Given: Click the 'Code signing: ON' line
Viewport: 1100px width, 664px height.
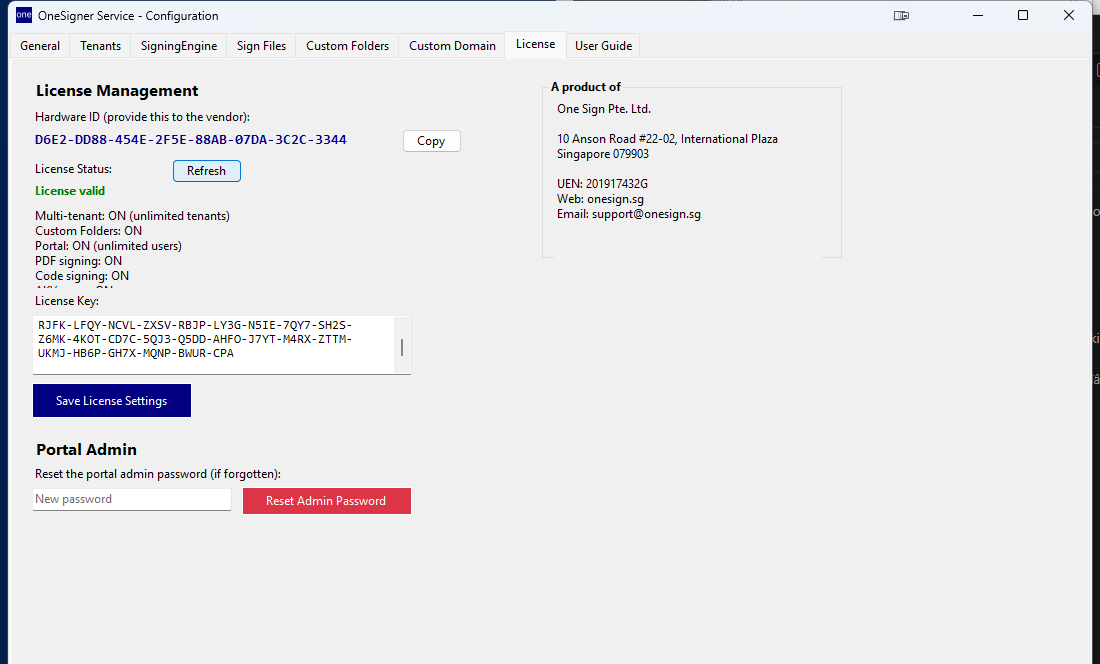Looking at the screenshot, I should pyautogui.click(x=82, y=276).
